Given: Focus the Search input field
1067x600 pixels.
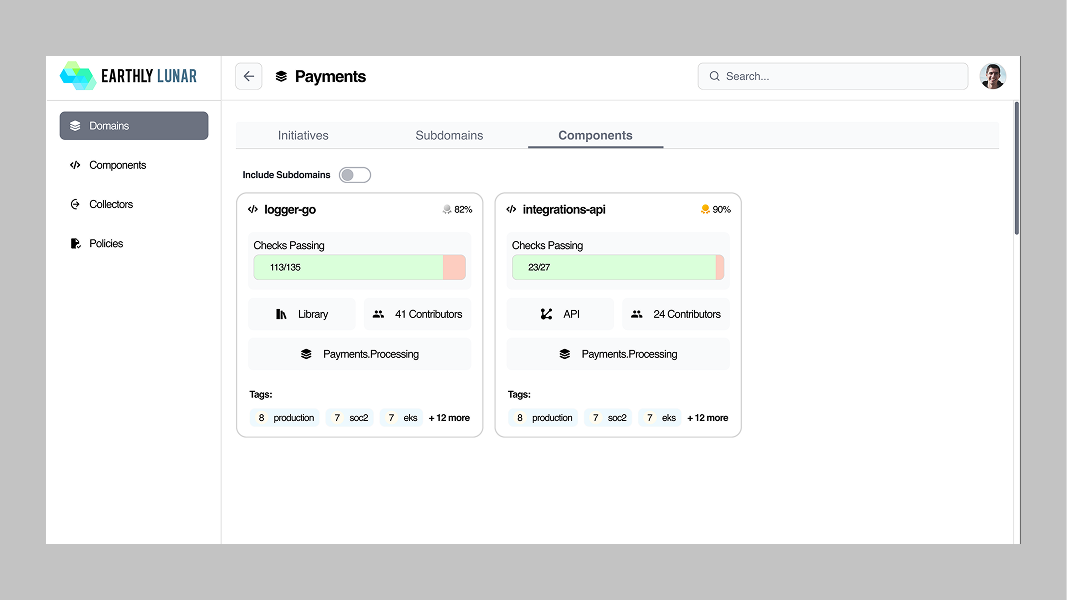Looking at the screenshot, I should (x=833, y=76).
